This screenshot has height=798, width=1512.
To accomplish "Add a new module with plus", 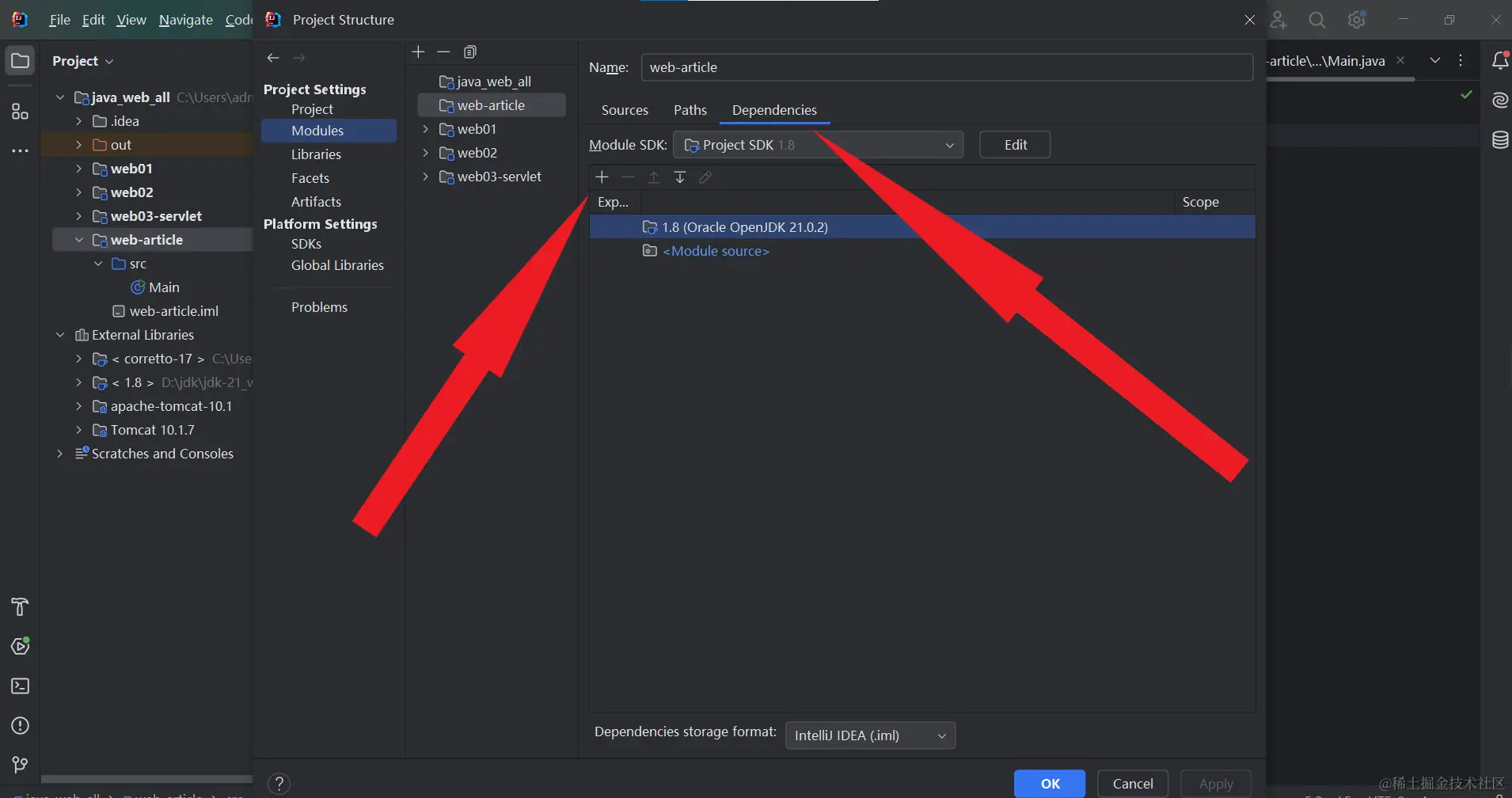I will [419, 52].
